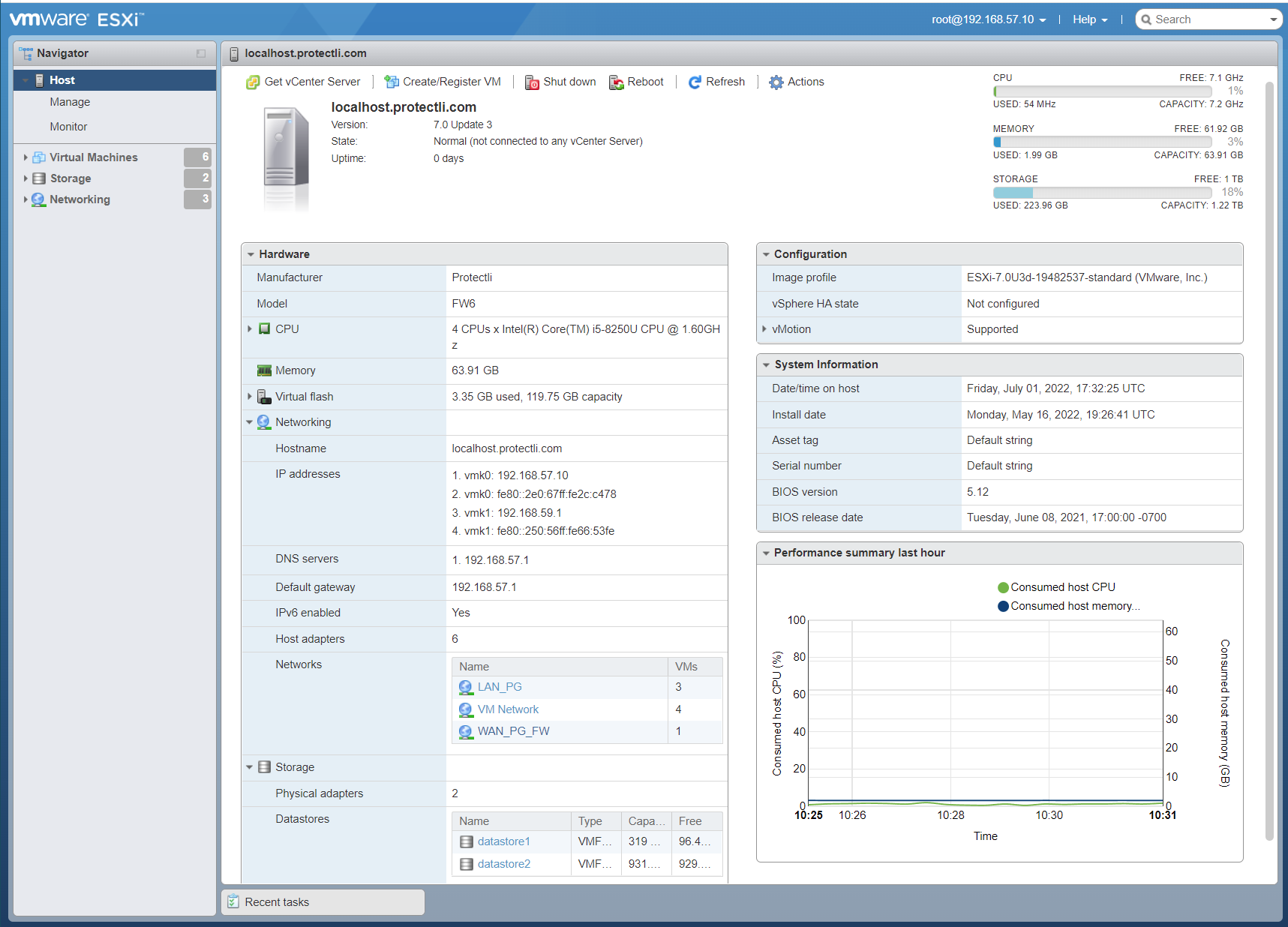Viewport: 1288px width, 927px height.
Task: Click the Networking globe icon in Navigator
Action: 38,199
